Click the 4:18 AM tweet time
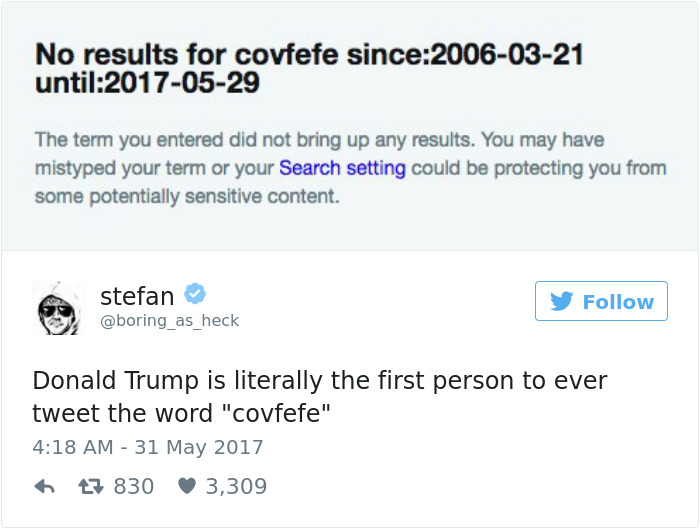This screenshot has height=529, width=700. [72, 447]
